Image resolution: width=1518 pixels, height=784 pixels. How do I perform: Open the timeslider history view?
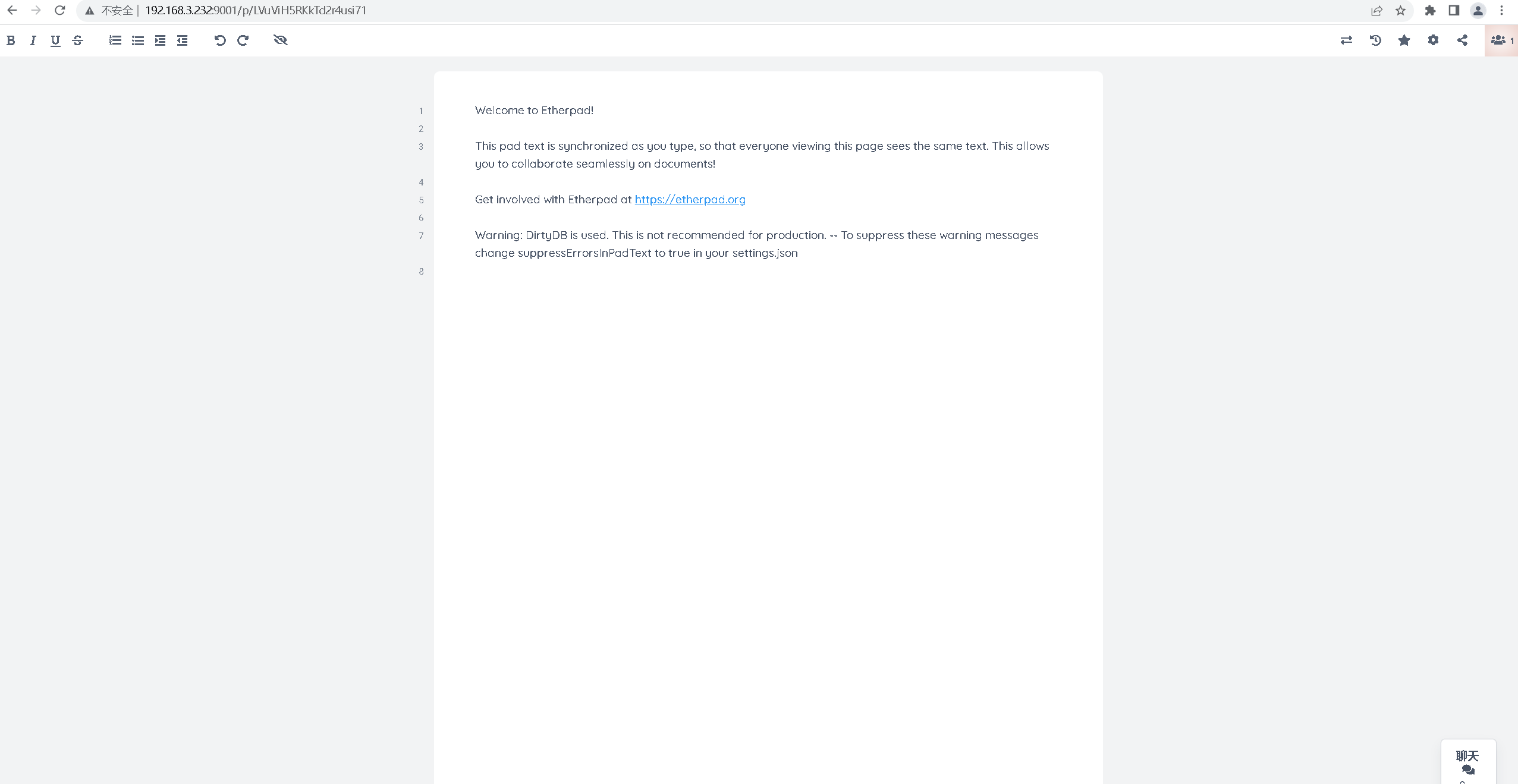pos(1375,40)
